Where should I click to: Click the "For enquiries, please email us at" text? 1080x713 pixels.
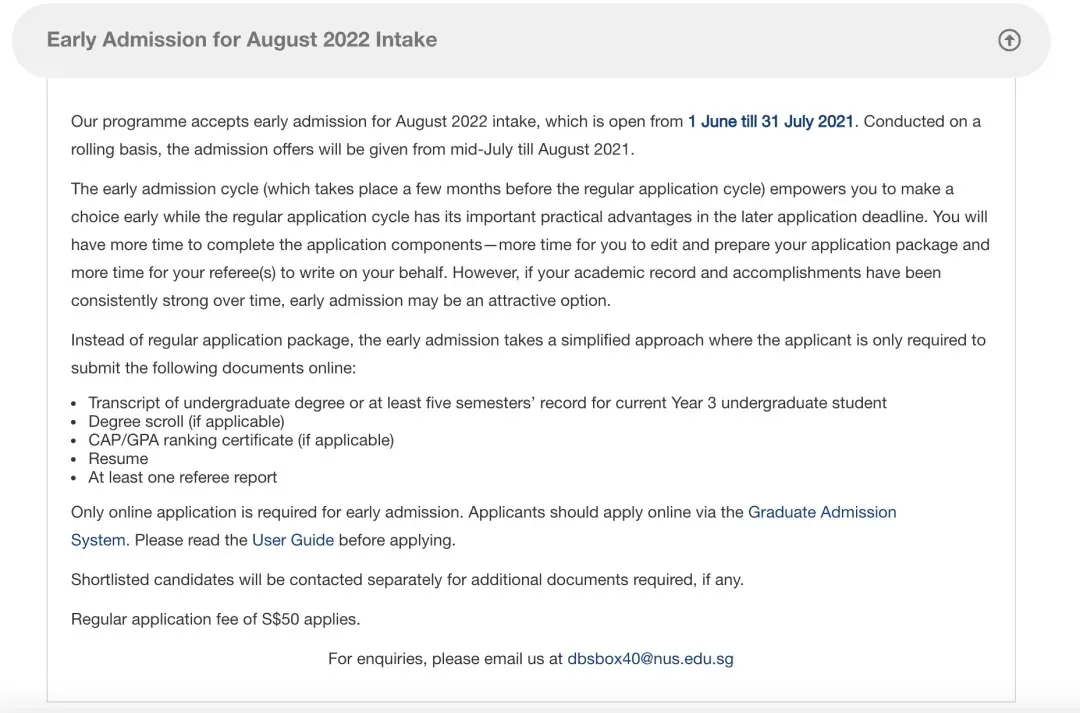[x=445, y=659]
